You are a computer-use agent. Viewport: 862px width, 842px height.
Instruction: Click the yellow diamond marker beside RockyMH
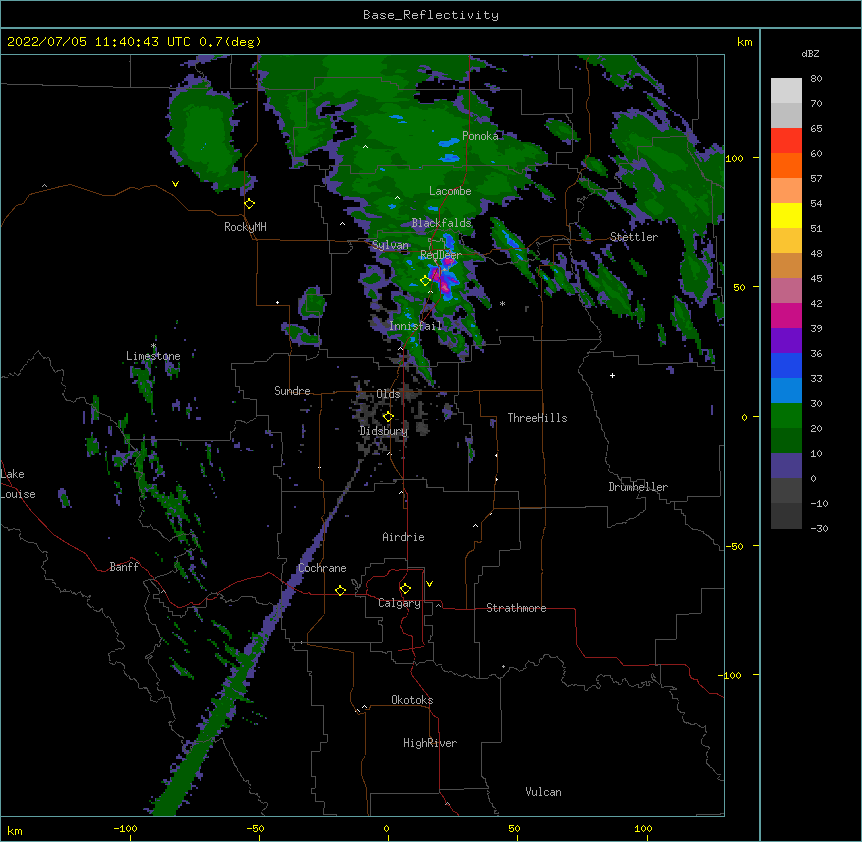[x=249, y=204]
